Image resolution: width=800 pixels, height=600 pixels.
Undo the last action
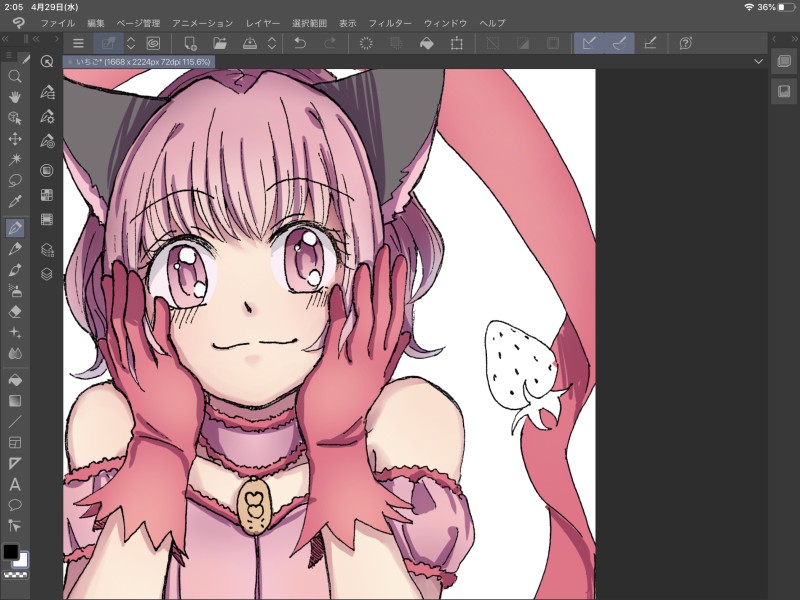(x=300, y=43)
